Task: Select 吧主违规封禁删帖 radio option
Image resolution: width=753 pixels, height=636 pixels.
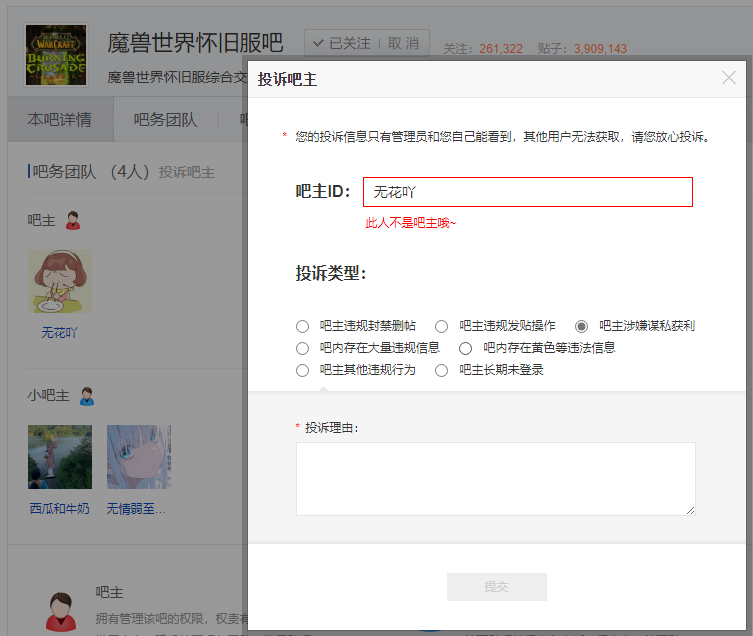Action: [x=303, y=326]
